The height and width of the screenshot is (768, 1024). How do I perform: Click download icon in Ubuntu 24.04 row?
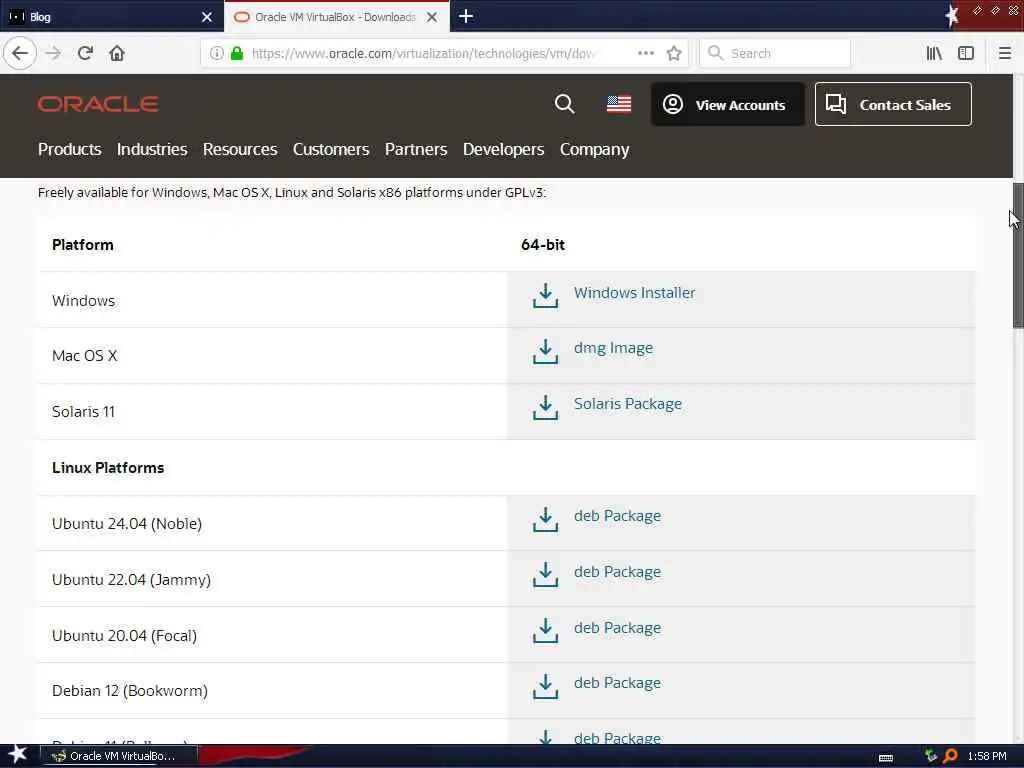coord(545,519)
